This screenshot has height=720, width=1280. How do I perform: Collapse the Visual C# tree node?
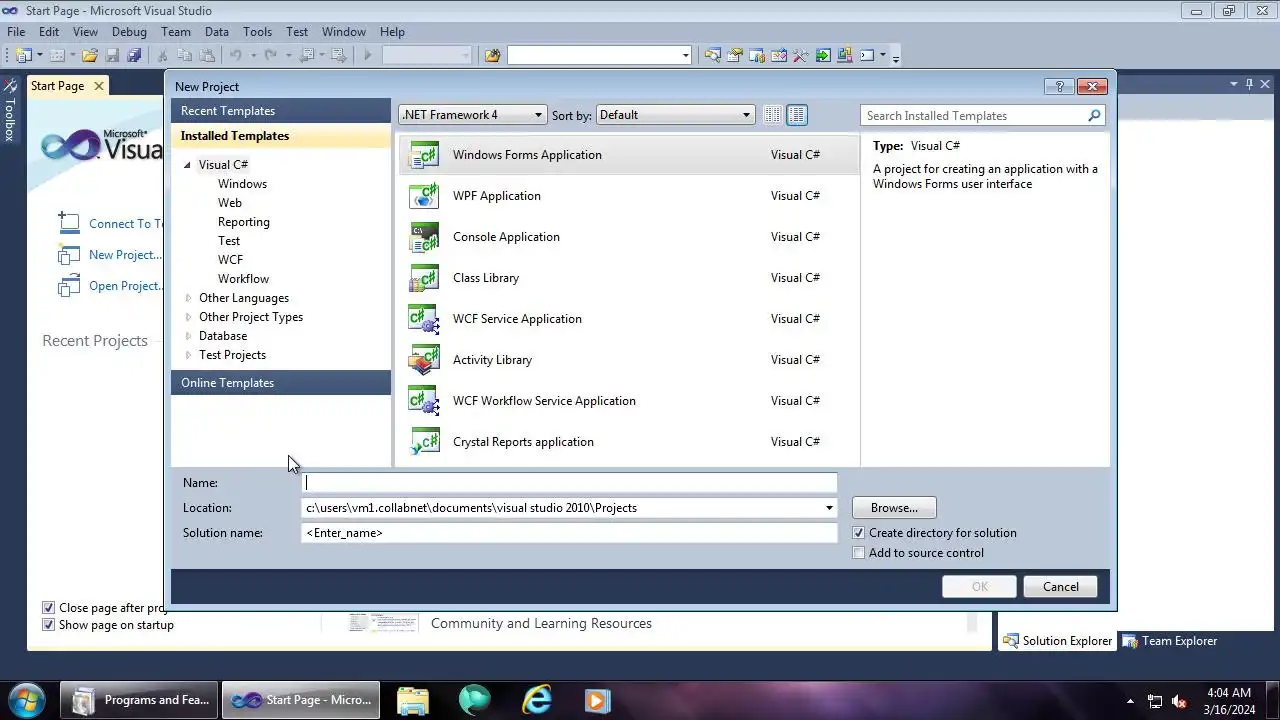pyautogui.click(x=187, y=165)
